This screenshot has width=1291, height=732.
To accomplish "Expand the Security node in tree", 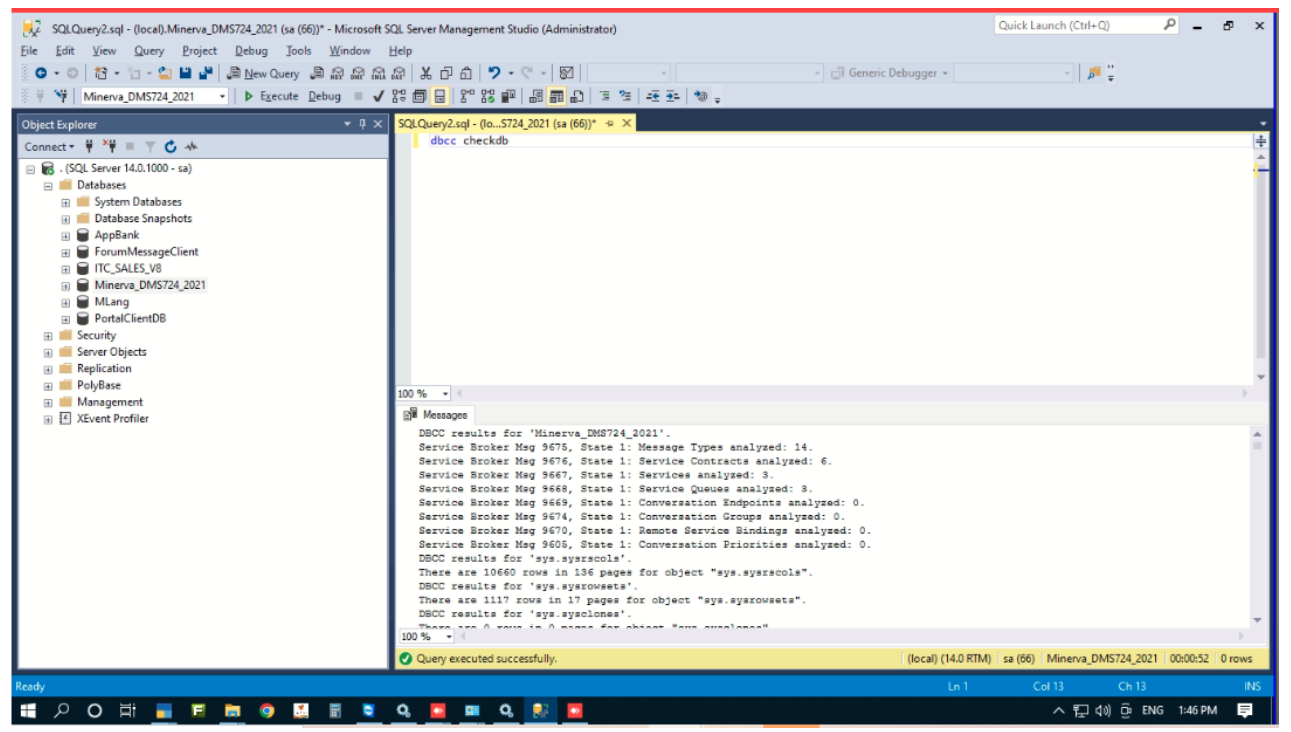I will click(x=48, y=336).
